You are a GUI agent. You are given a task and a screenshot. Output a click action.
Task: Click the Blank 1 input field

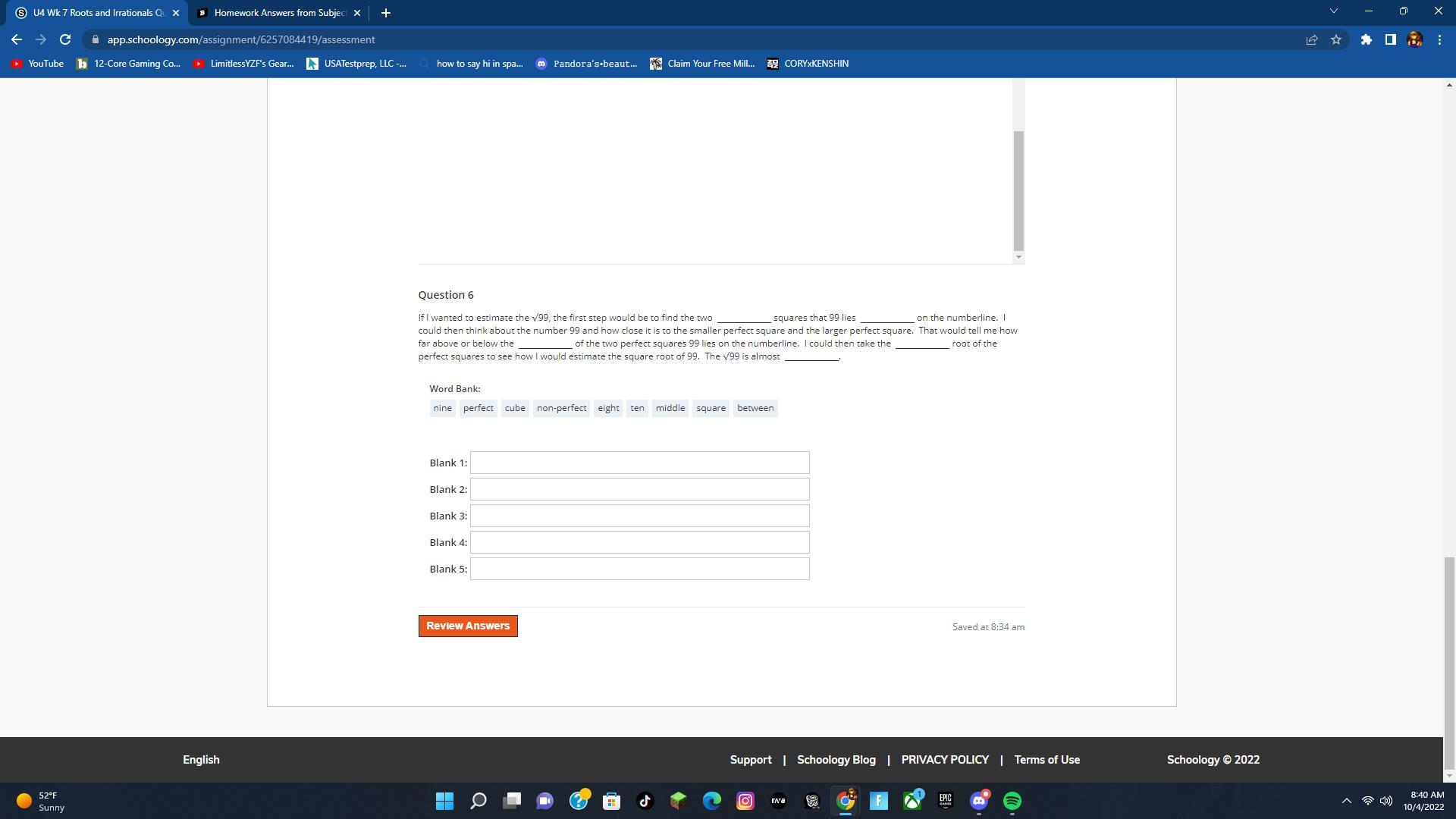pos(639,463)
